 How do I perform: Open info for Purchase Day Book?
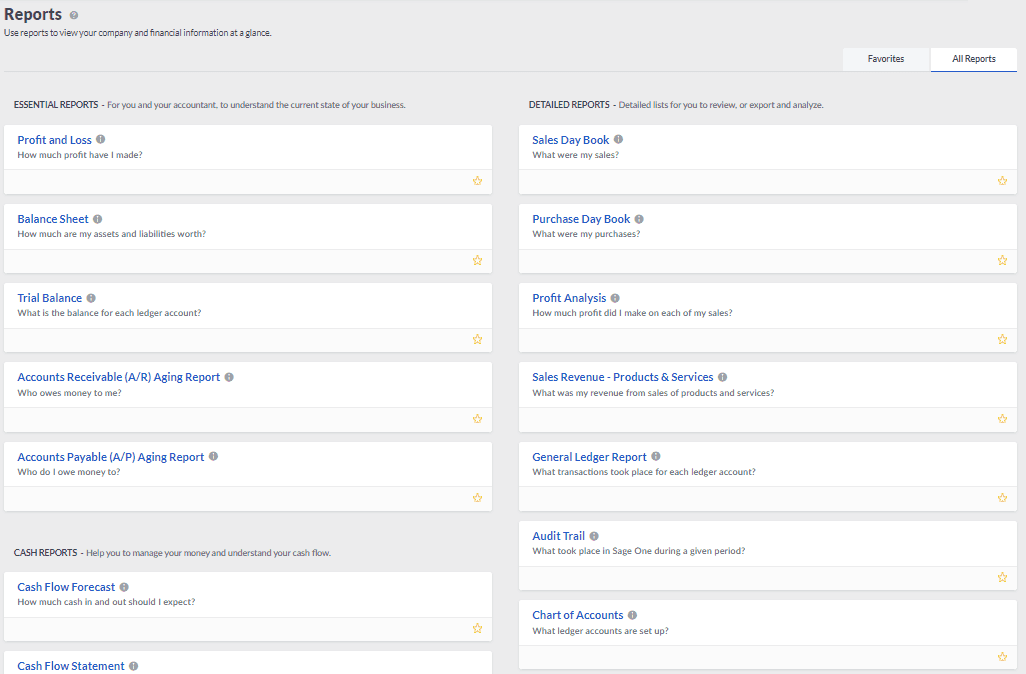[x=638, y=218]
